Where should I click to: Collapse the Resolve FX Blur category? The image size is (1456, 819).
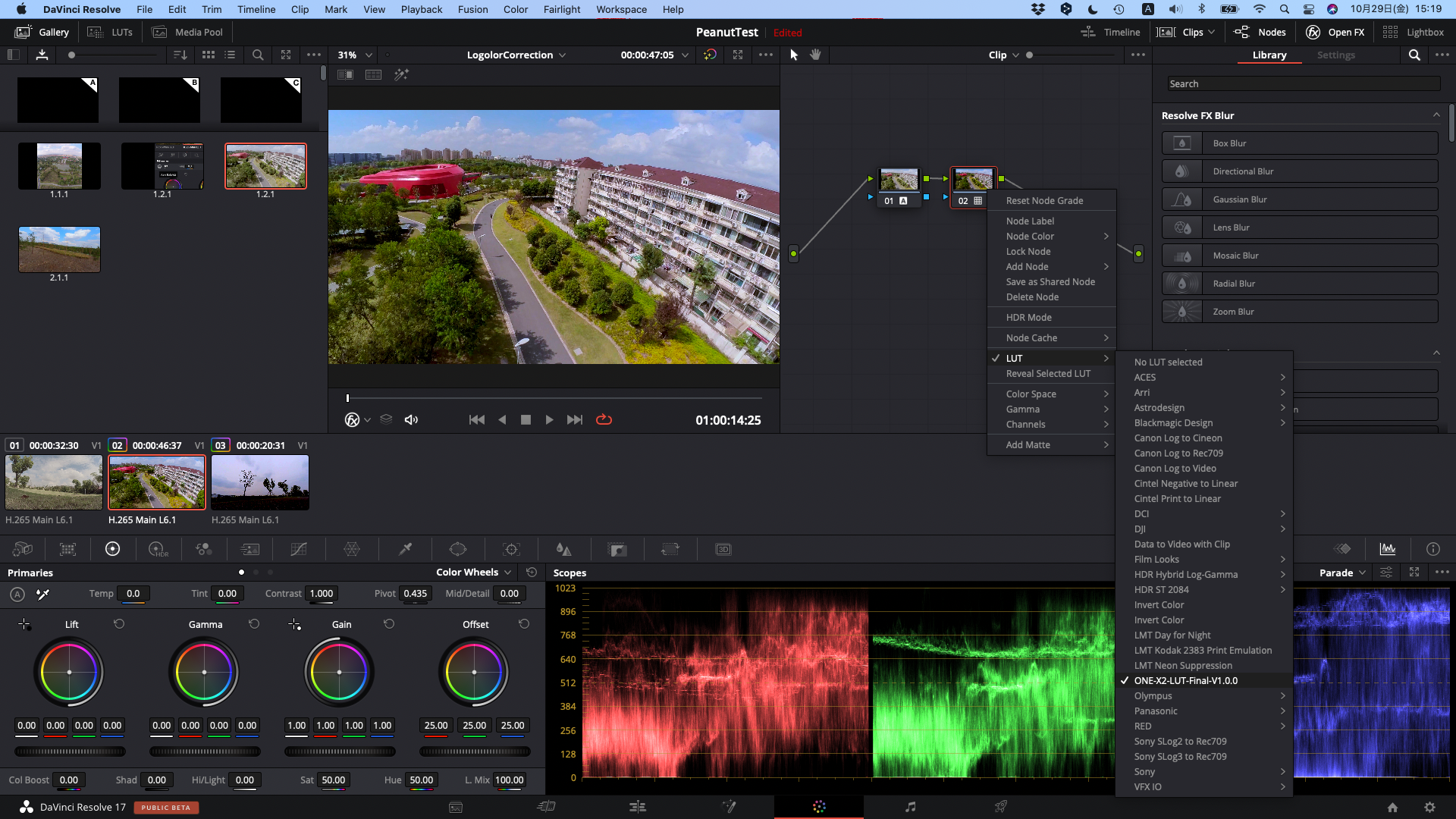click(1436, 115)
